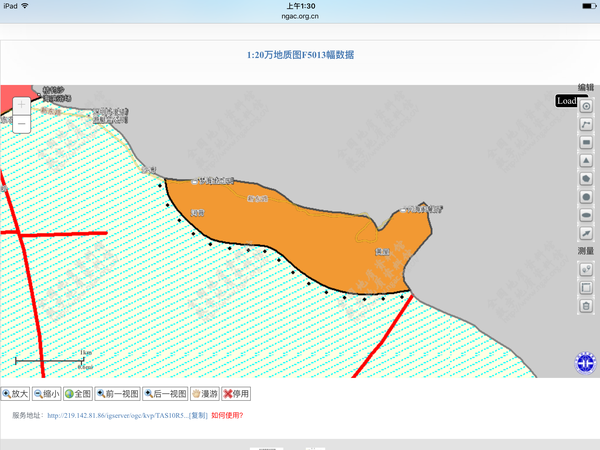This screenshot has height=450, width=600.
Task: Select the draw circle tool
Action: tap(586, 197)
